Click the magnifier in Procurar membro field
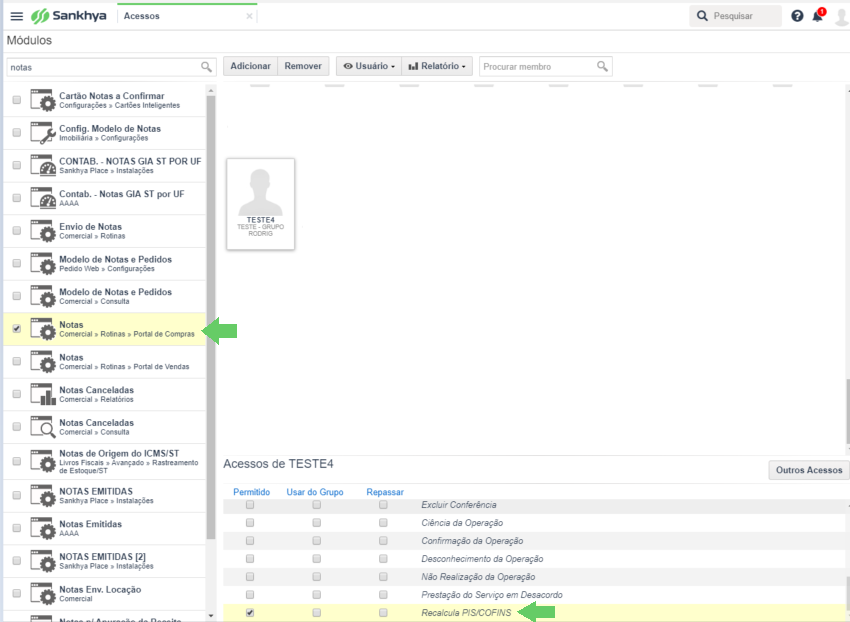Image resolution: width=850 pixels, height=622 pixels. (x=602, y=66)
